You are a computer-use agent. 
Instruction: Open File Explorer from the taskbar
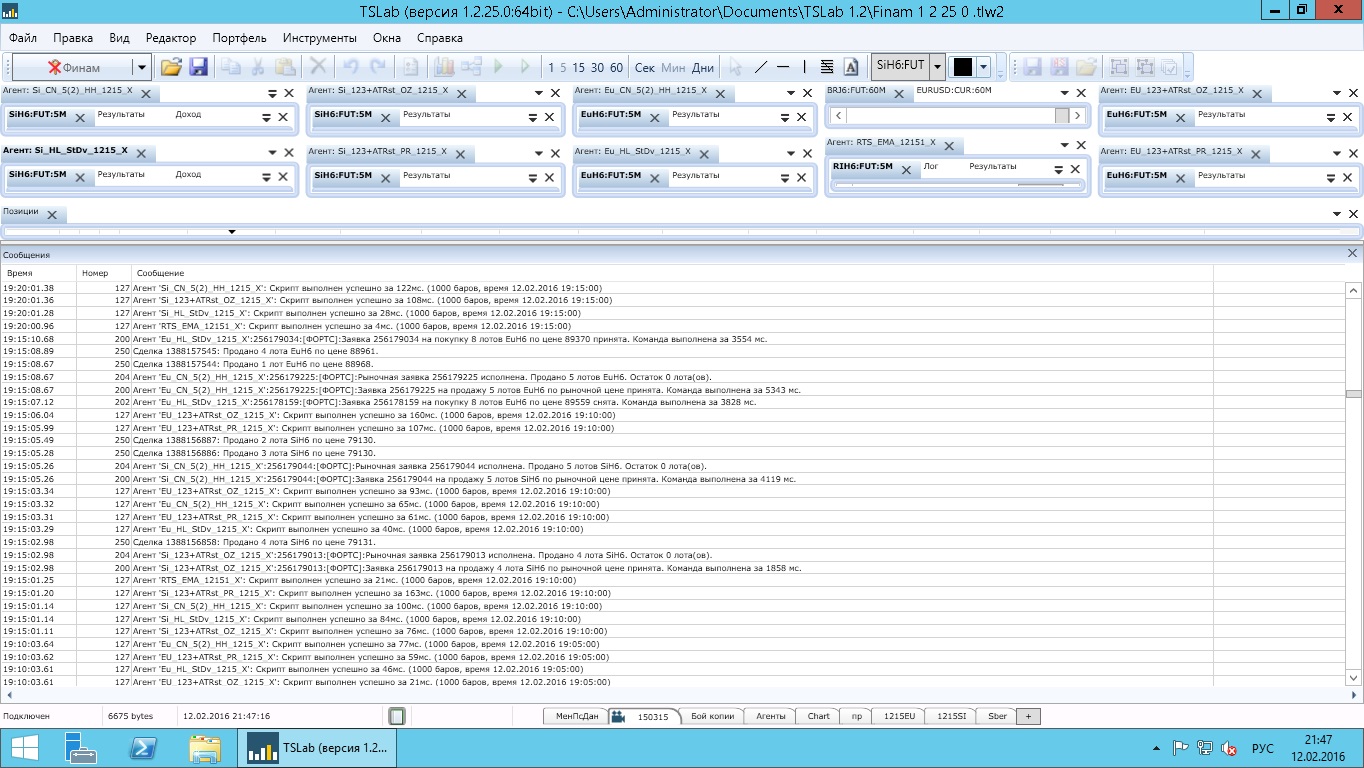click(205, 747)
